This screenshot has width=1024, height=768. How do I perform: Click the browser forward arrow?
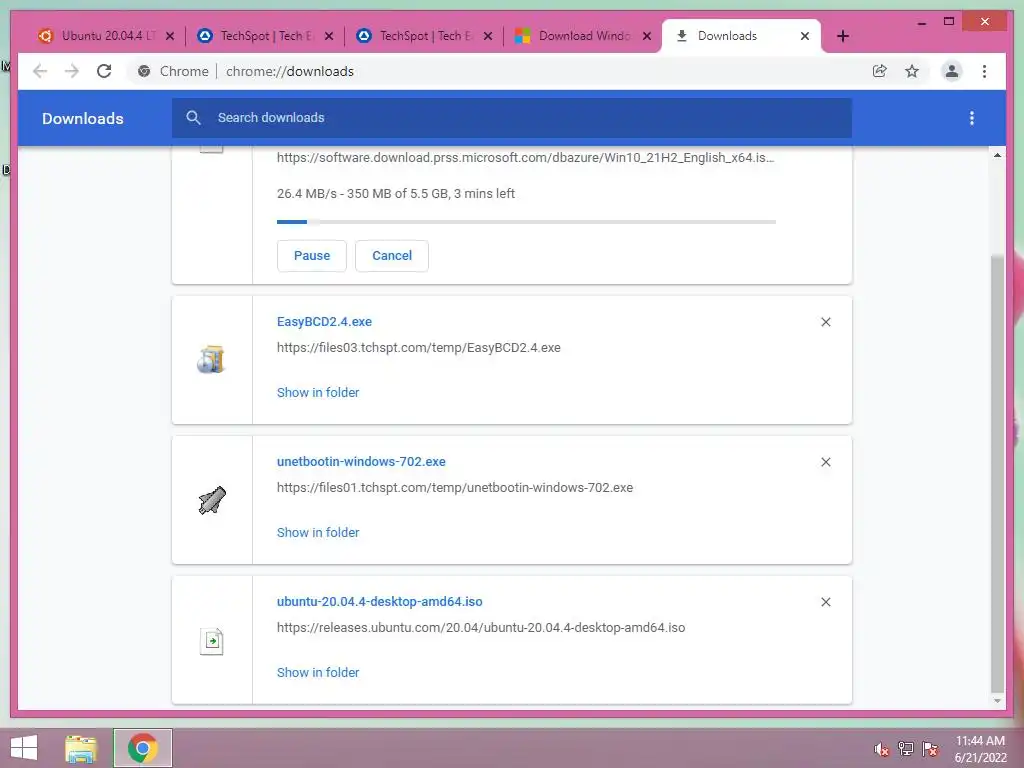pos(72,71)
